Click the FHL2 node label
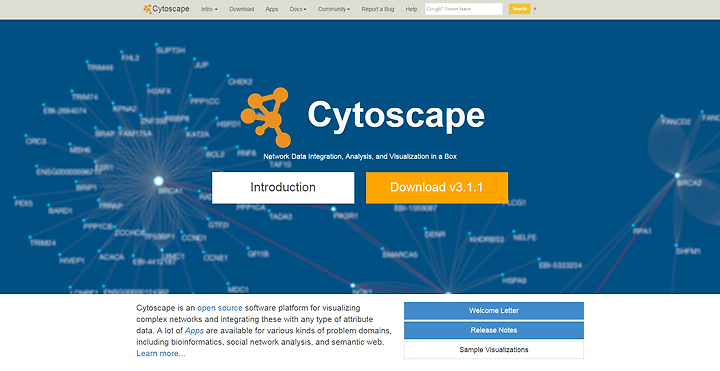Screen dimensions: 720x371 pyautogui.click(x=130, y=58)
